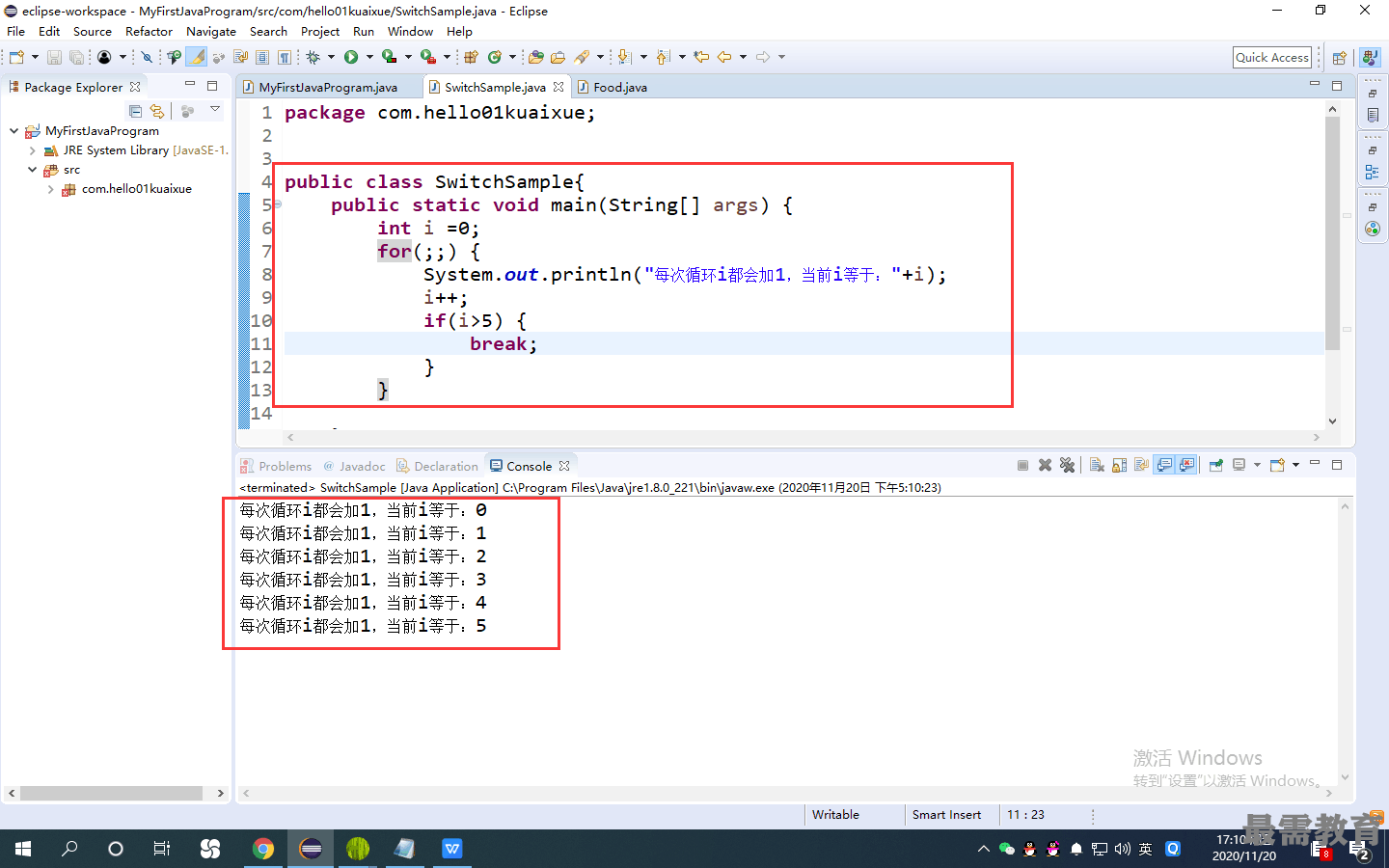Collapse the MyFirstJavaProgram project node
This screenshot has width=1389, height=868.
click(14, 130)
